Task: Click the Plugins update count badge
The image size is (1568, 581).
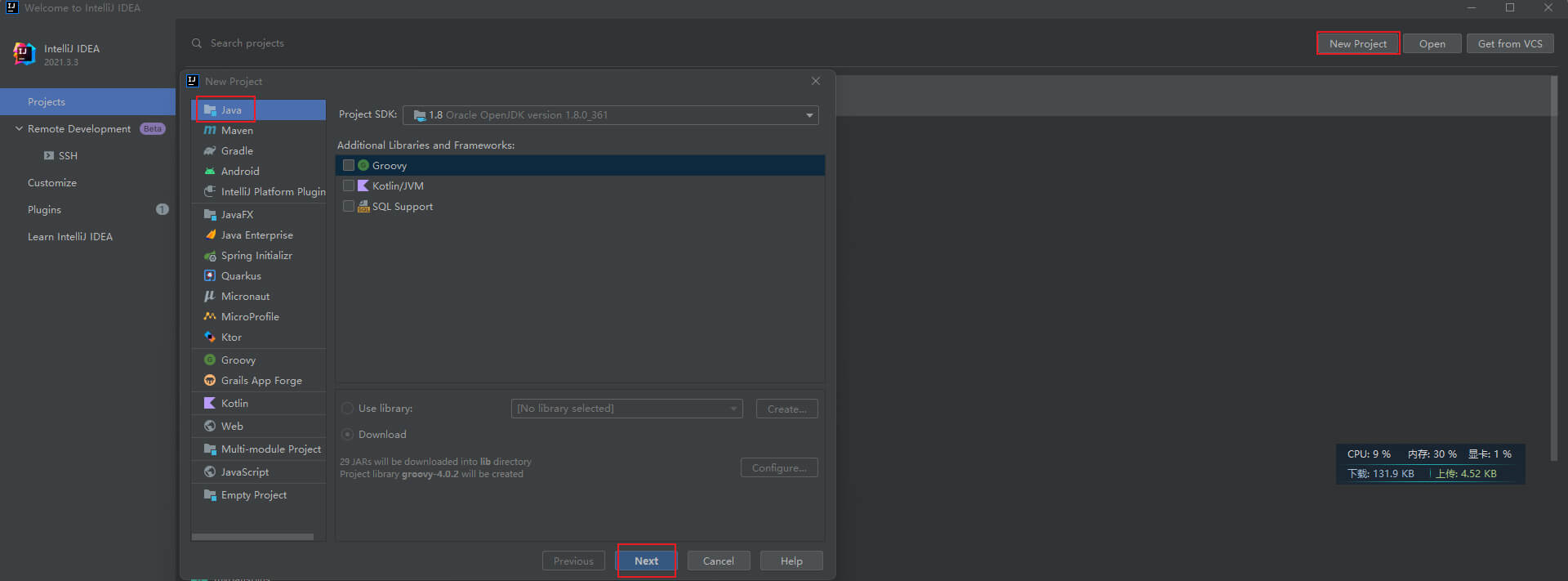Action: tap(163, 210)
